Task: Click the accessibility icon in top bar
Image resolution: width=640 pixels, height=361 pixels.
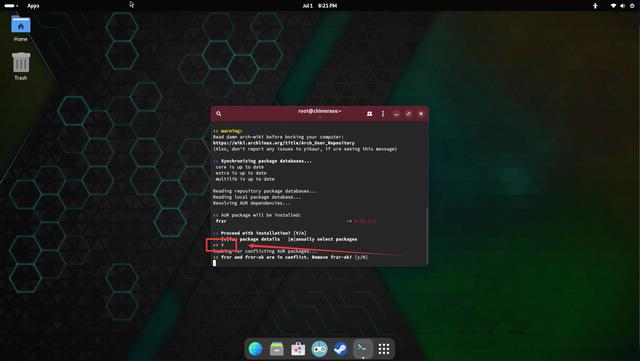Action: point(595,6)
